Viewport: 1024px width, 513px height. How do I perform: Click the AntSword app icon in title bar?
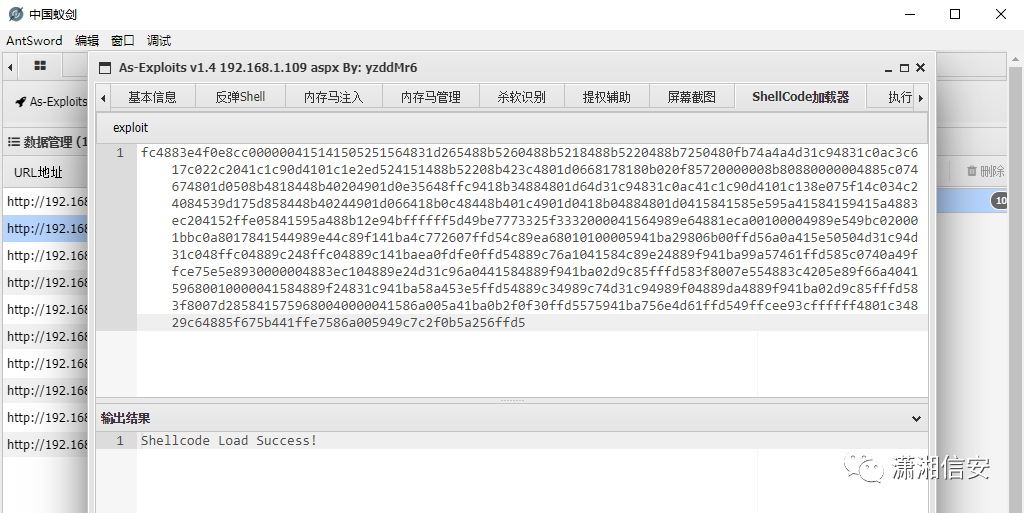point(16,14)
